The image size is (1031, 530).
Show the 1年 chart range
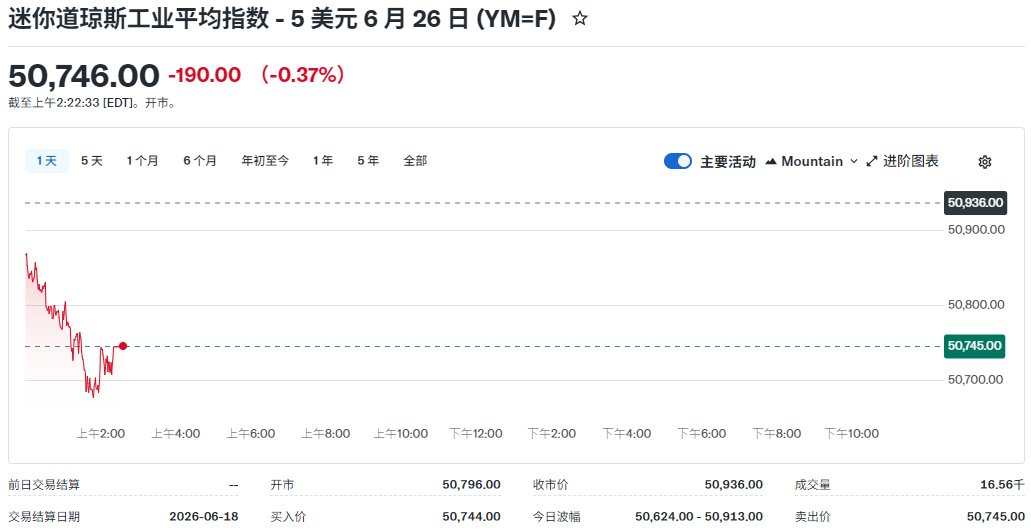pos(323,160)
